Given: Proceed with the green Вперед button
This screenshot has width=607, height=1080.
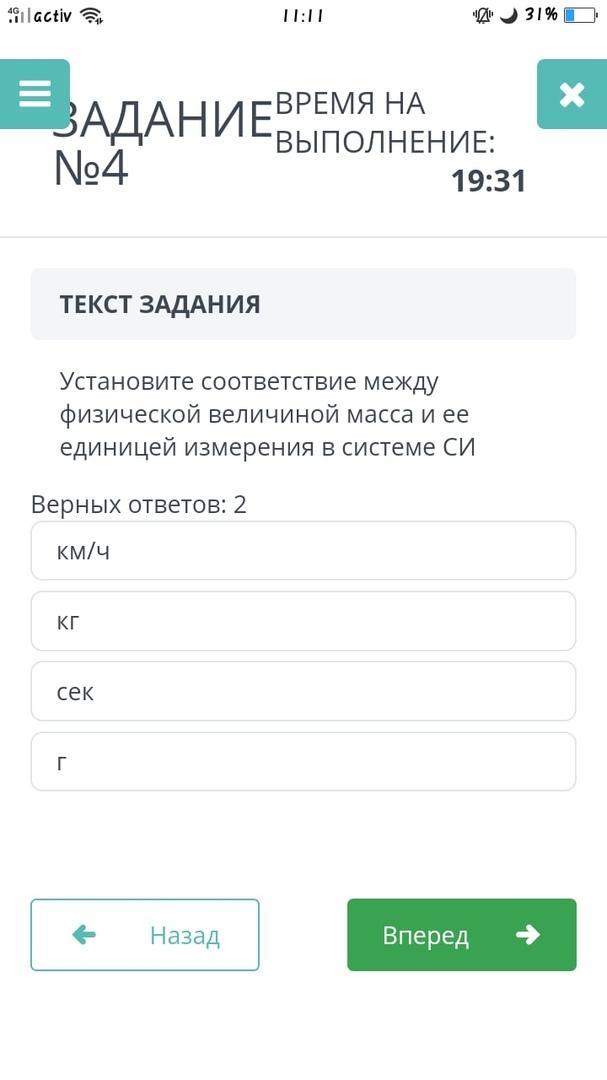Looking at the screenshot, I should (x=461, y=935).
